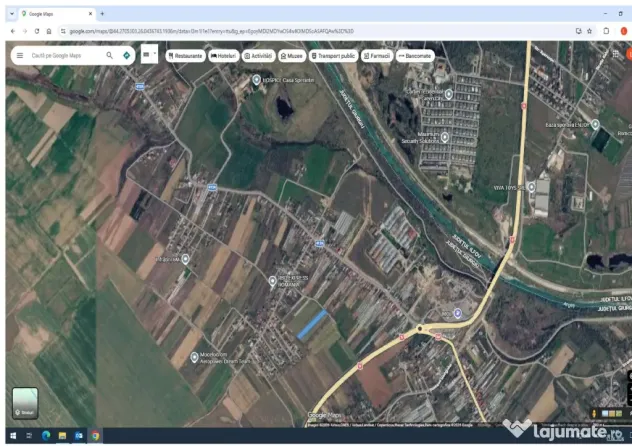Filter map by Hoteluri
The width and height of the screenshot is (632, 446).
click(x=224, y=56)
